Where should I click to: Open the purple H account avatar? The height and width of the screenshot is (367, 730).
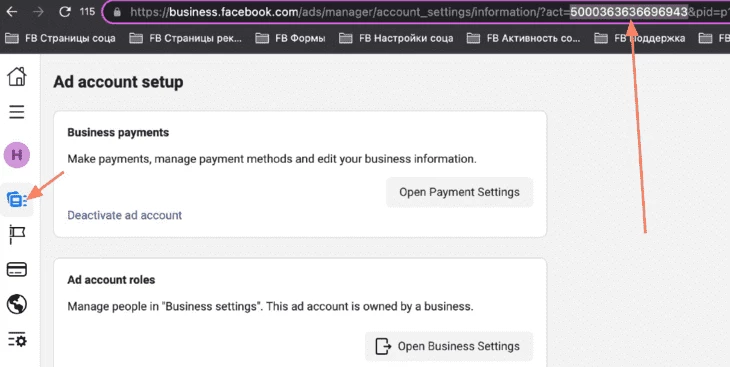[x=17, y=155]
